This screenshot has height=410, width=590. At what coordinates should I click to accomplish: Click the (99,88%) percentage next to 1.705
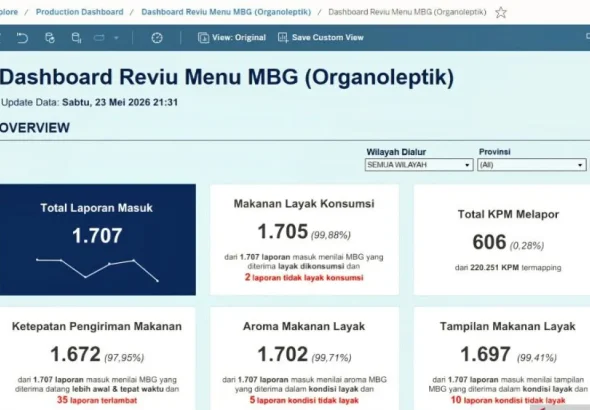331,235
